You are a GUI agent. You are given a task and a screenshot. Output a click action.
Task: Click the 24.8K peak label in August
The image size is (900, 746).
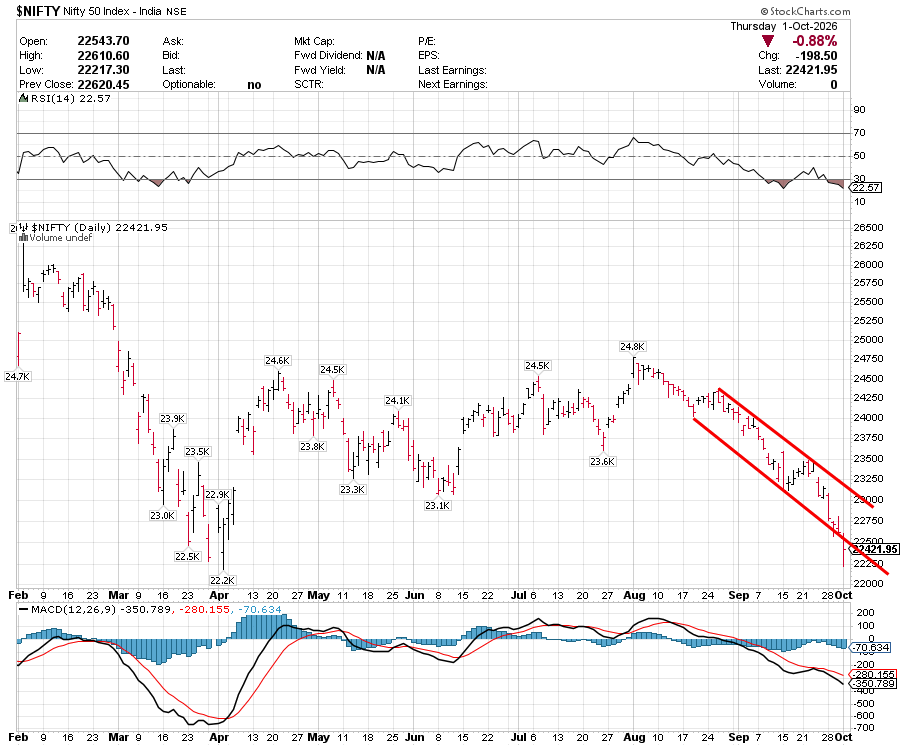pos(633,347)
